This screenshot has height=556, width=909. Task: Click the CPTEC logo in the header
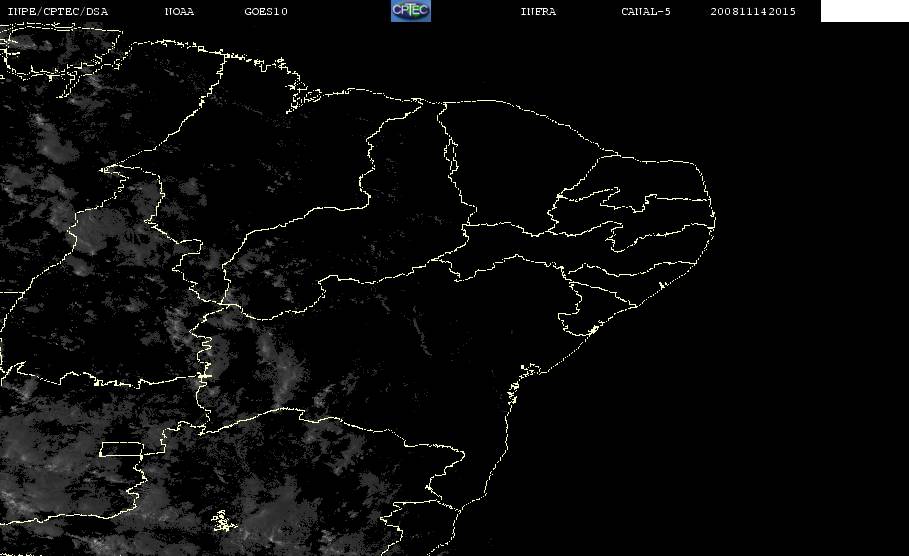pyautogui.click(x=410, y=11)
